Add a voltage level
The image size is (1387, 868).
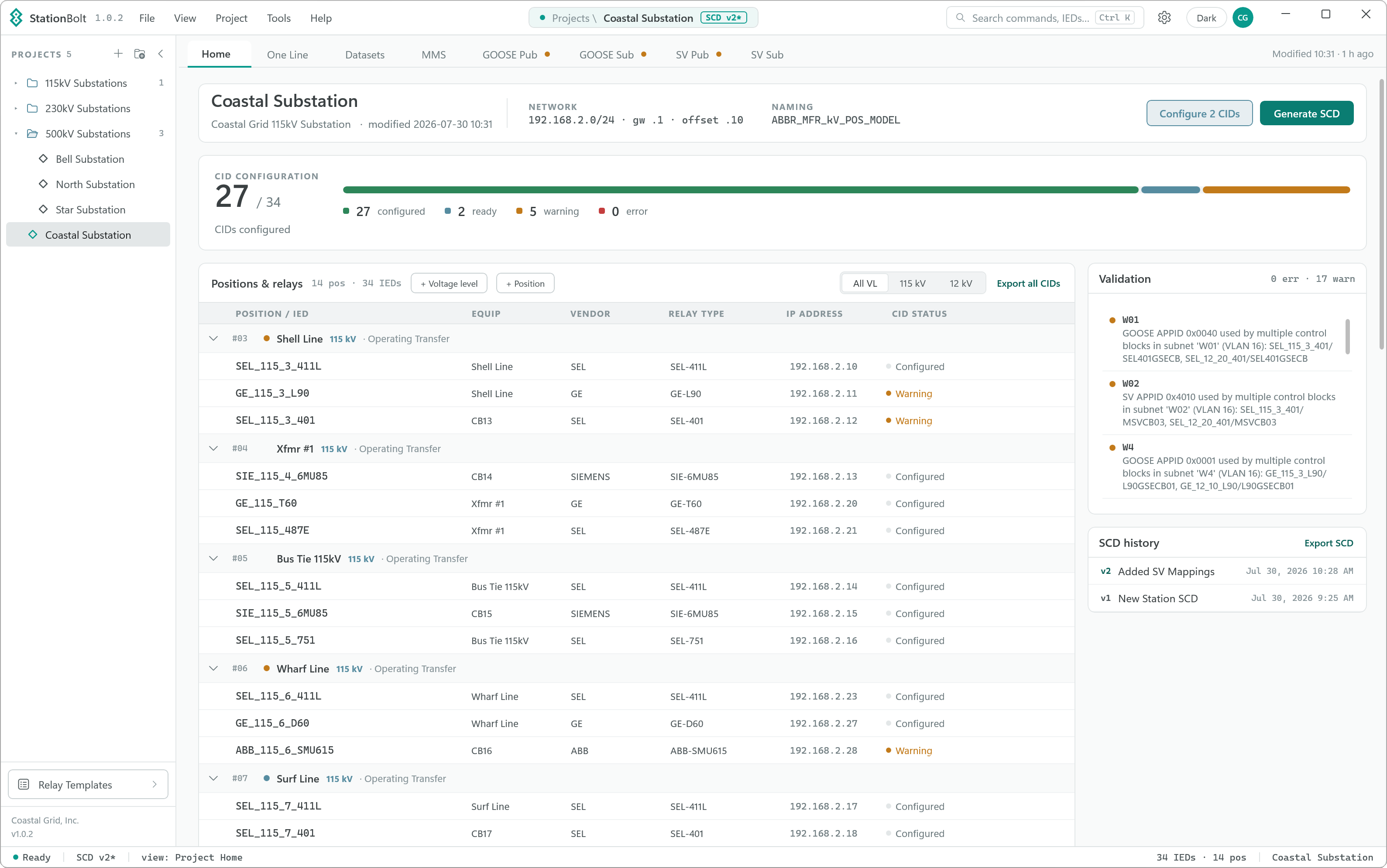point(449,283)
